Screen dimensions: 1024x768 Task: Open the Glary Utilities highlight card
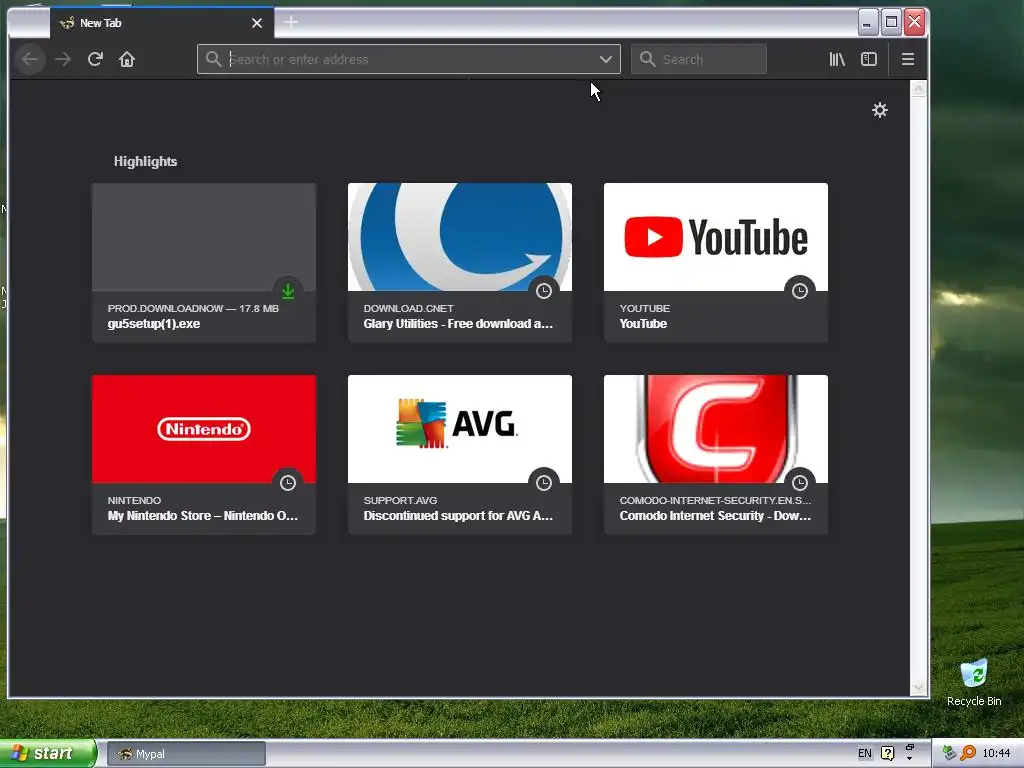click(460, 263)
